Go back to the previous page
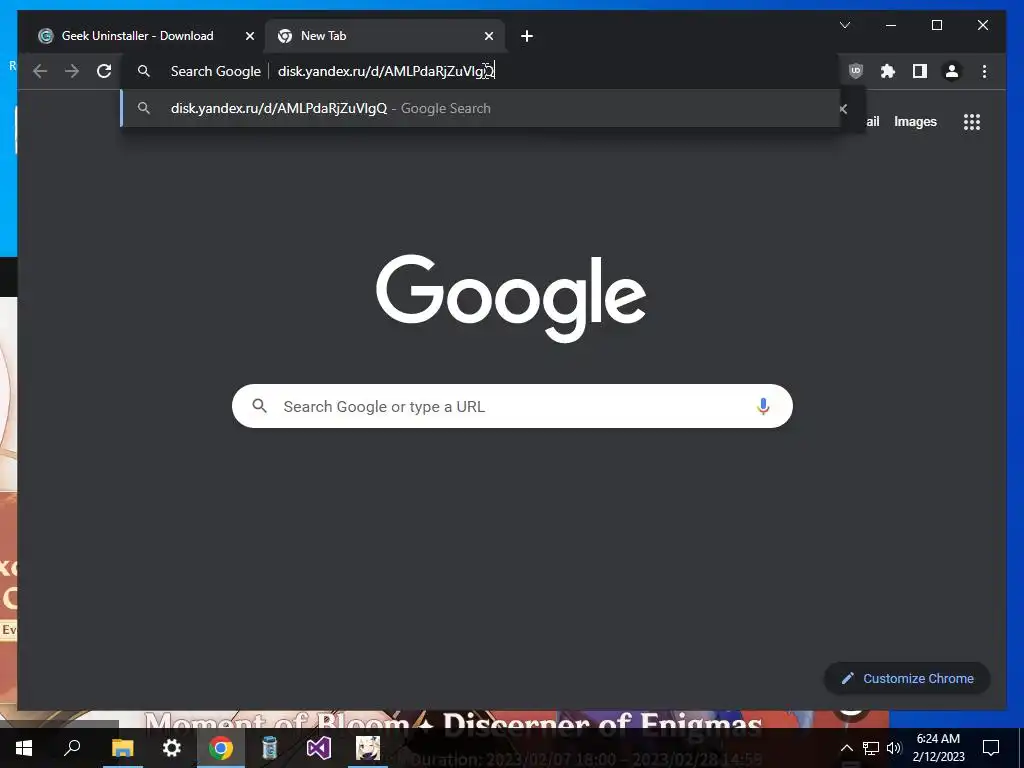 (x=40, y=71)
